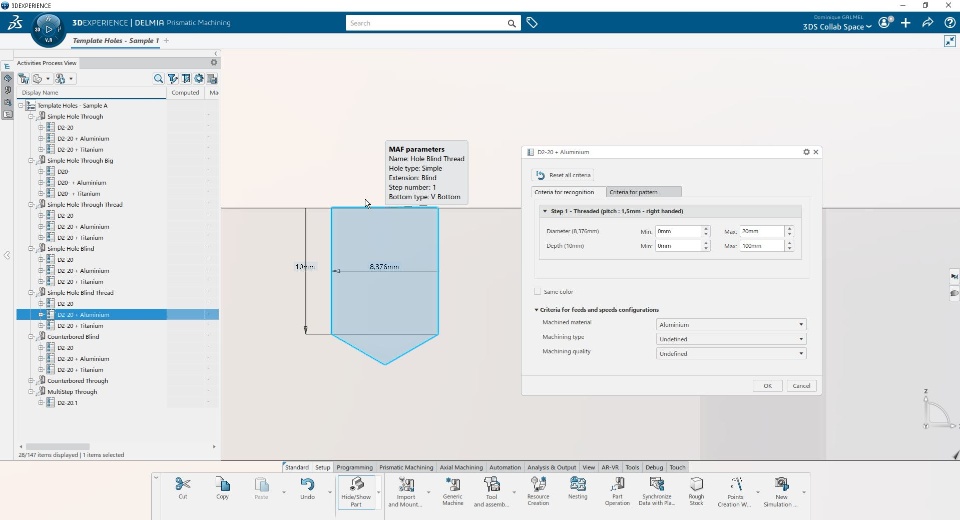Click the tag icon beside search bar
960x520 pixels.
coord(532,23)
